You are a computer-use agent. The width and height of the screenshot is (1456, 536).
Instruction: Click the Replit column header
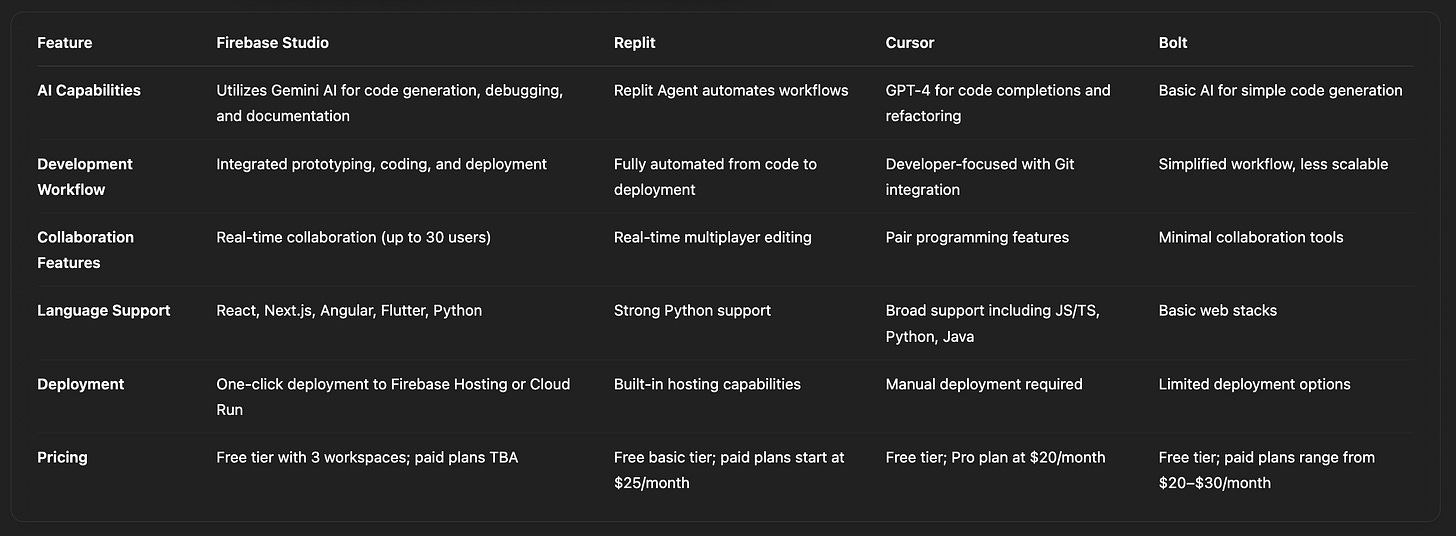coord(634,43)
